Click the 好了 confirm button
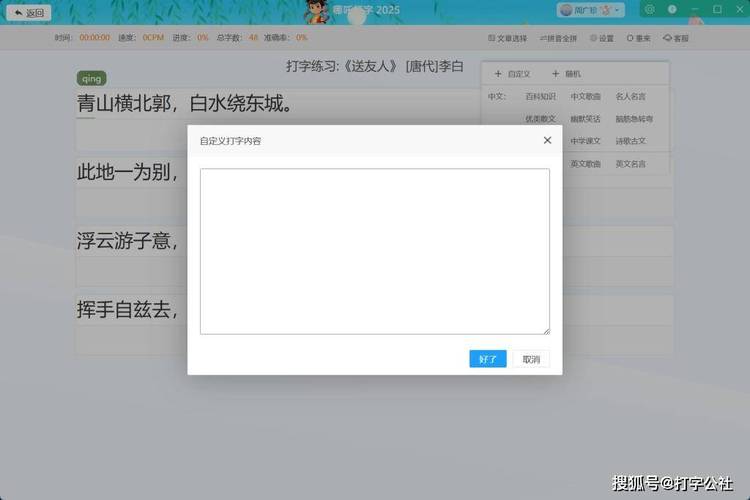Image resolution: width=750 pixels, height=500 pixels. 487,359
